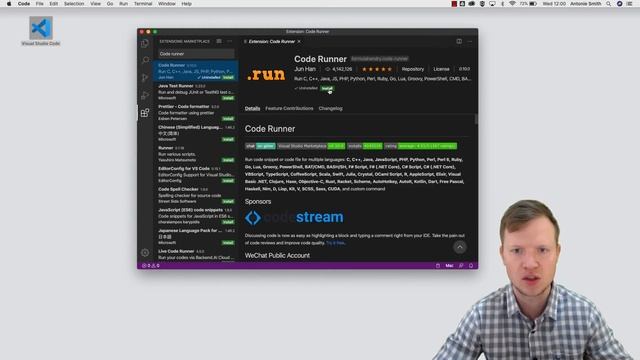Click the Visual Studio Code desktop icon
The image size is (640, 360).
click(x=41, y=31)
